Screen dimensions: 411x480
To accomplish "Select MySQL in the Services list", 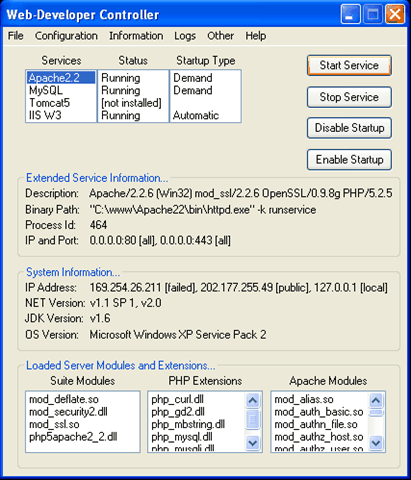I will click(61, 90).
